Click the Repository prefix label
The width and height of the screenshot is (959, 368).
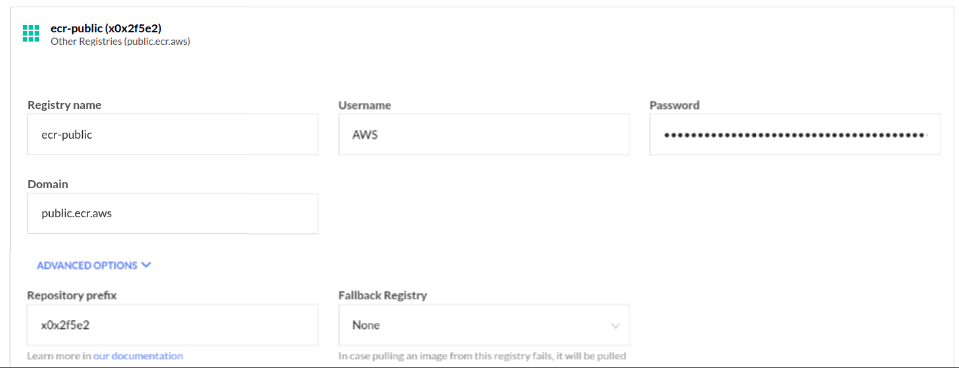coord(72,295)
